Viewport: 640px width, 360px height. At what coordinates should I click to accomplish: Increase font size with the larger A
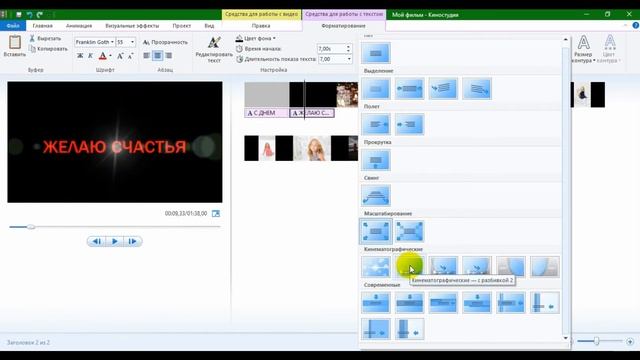(120, 56)
